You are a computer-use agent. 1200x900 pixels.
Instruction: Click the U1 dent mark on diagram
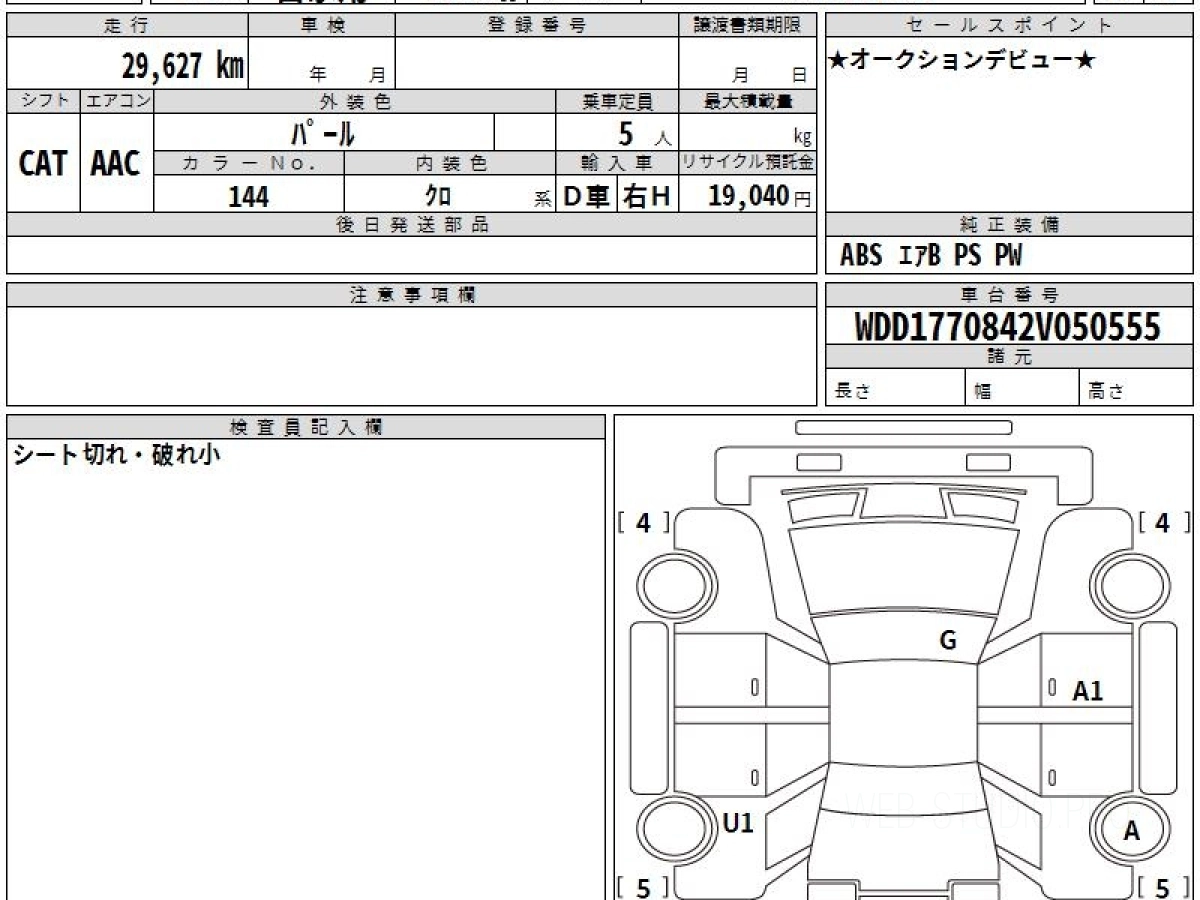click(x=737, y=823)
